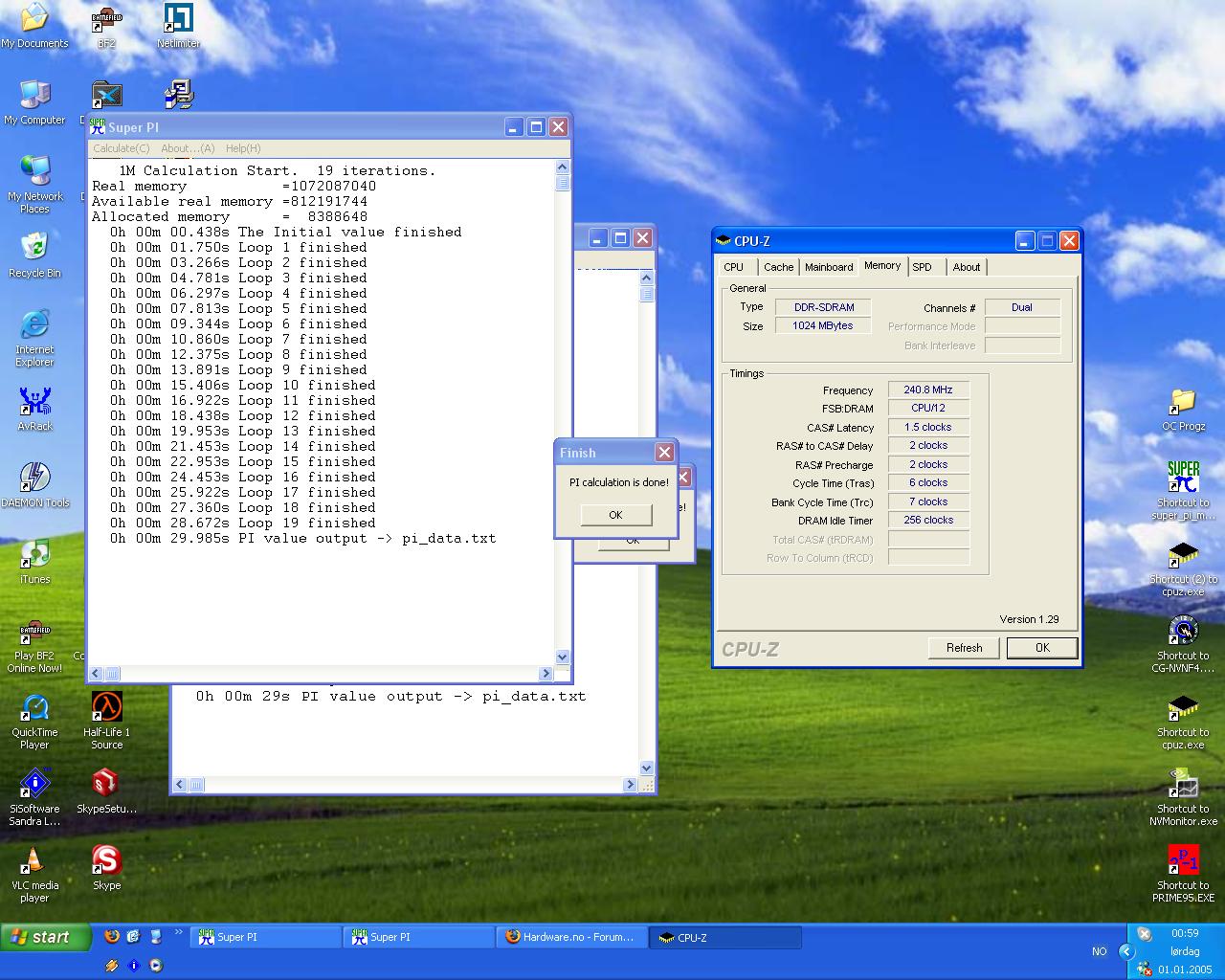Select the Memory tab in CPU-Z
Image resolution: width=1225 pixels, height=980 pixels.
882,266
